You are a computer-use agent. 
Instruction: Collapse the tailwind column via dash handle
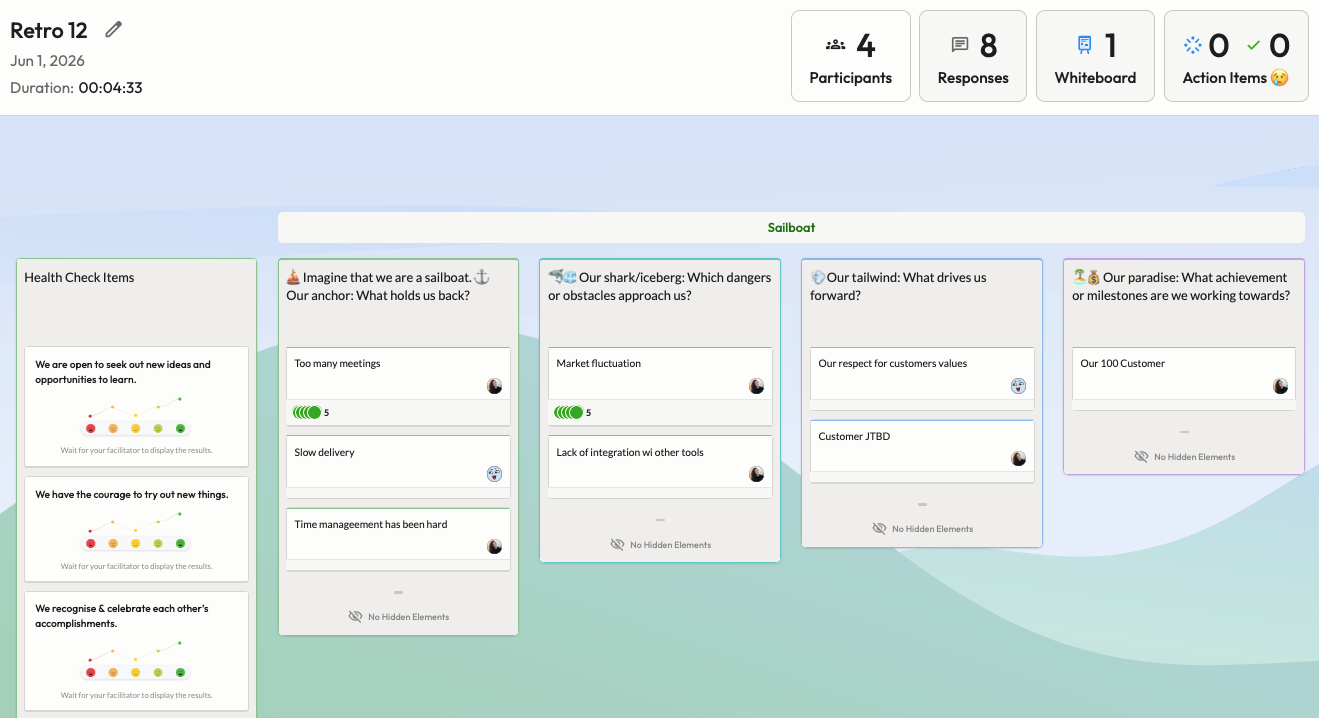922,504
